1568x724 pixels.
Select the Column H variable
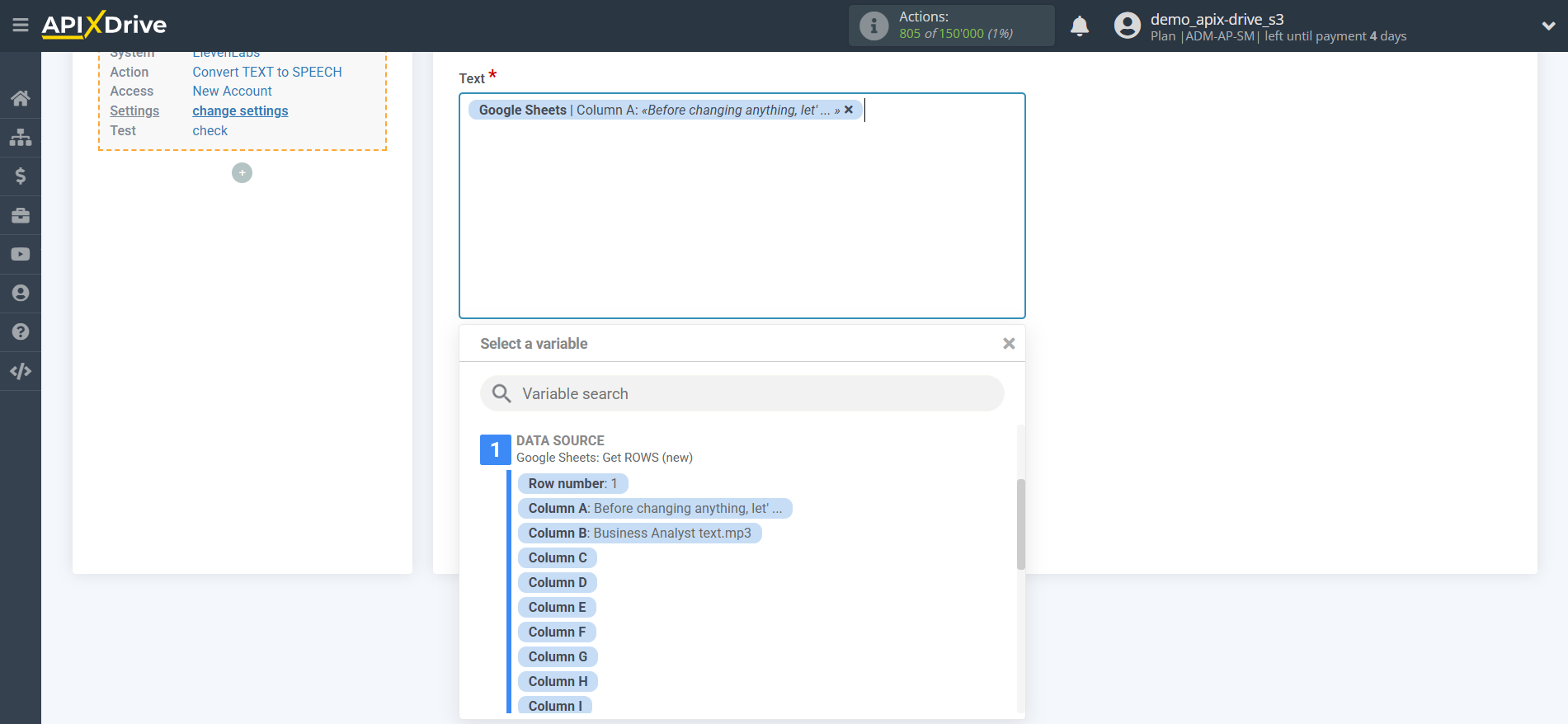[558, 681]
